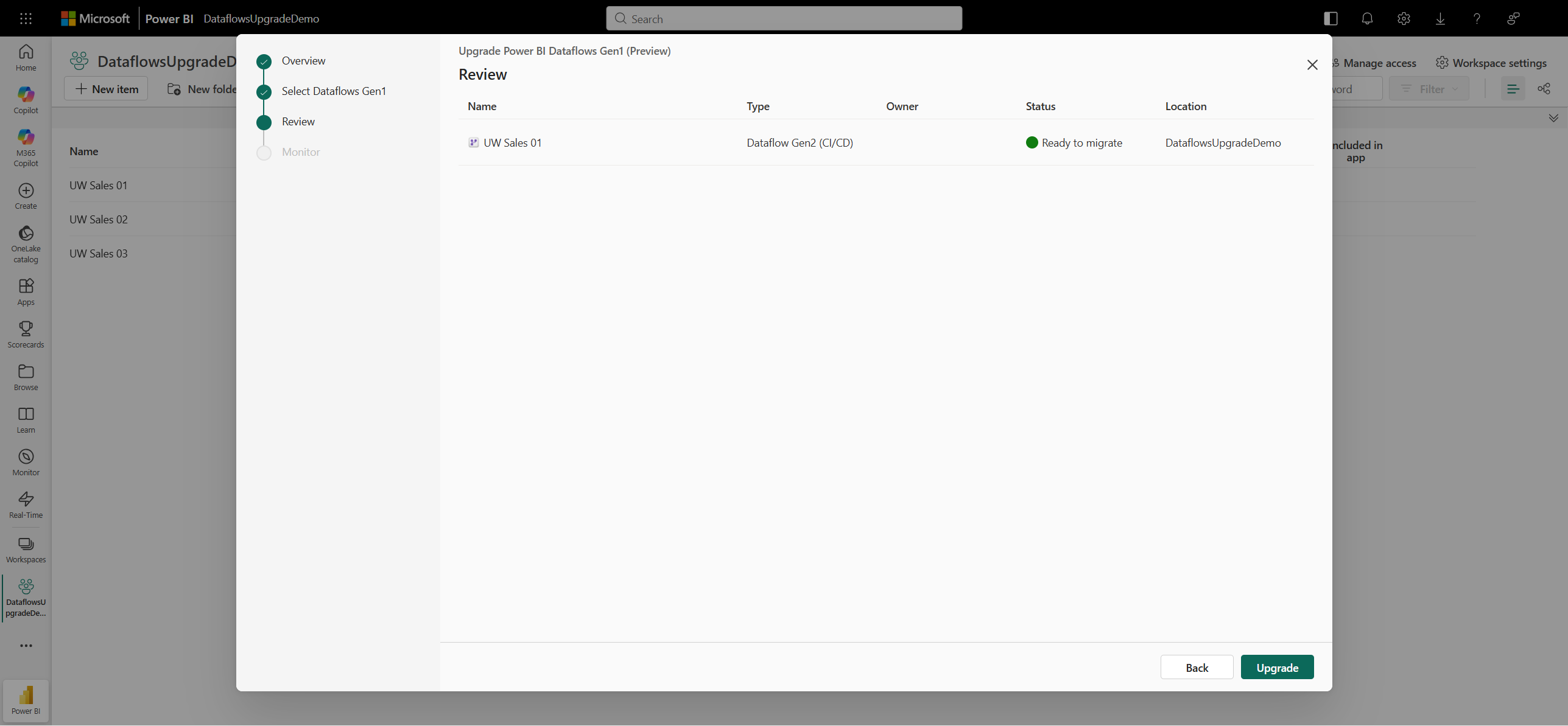Open the Learn section
The height and width of the screenshot is (726, 1568).
(x=26, y=420)
